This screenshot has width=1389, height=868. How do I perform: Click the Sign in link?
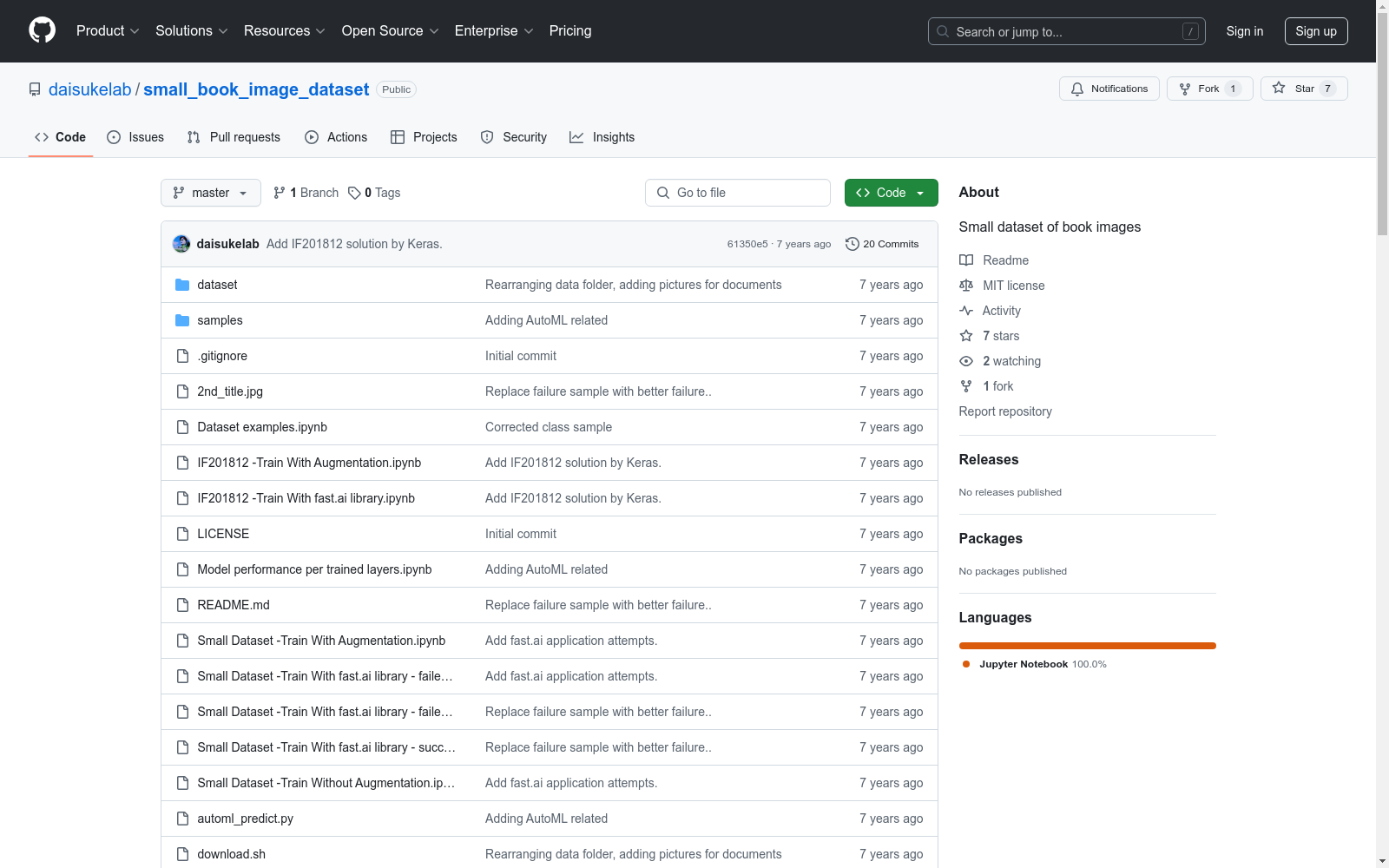tap(1244, 31)
